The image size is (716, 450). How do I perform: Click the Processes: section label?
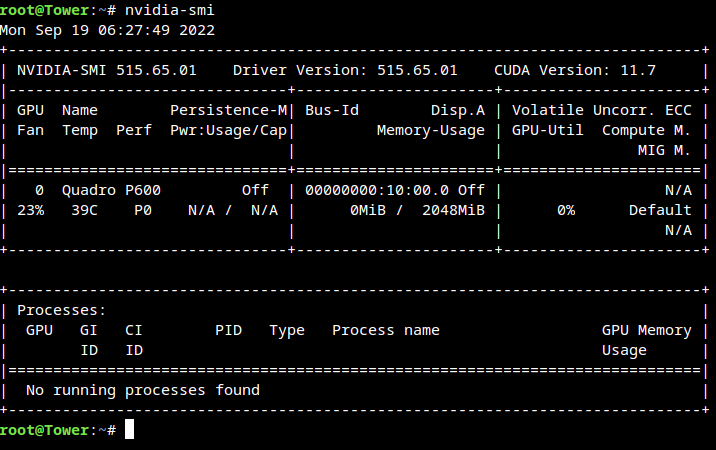61,310
